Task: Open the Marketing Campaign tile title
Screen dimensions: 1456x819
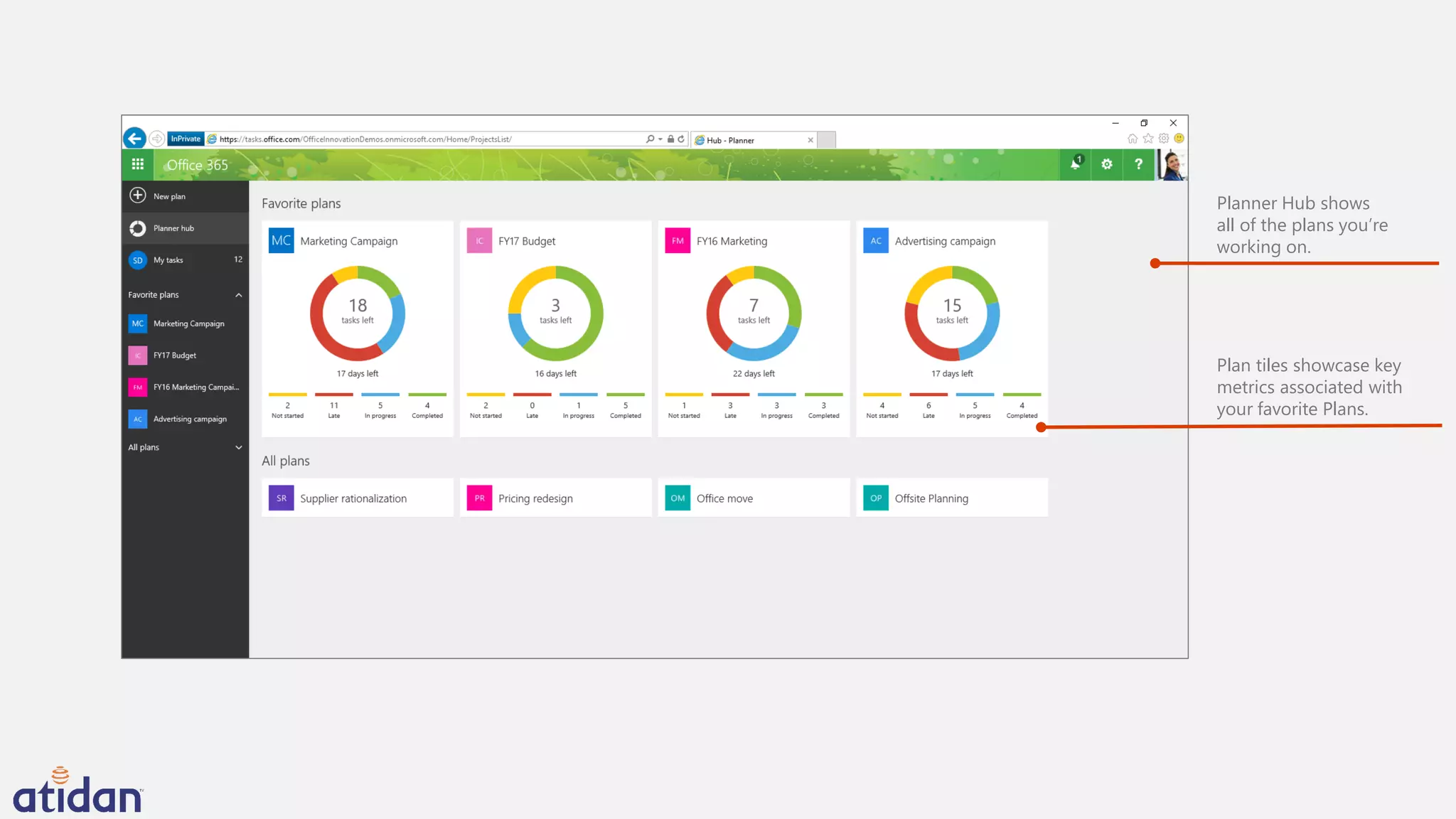Action: [x=349, y=241]
